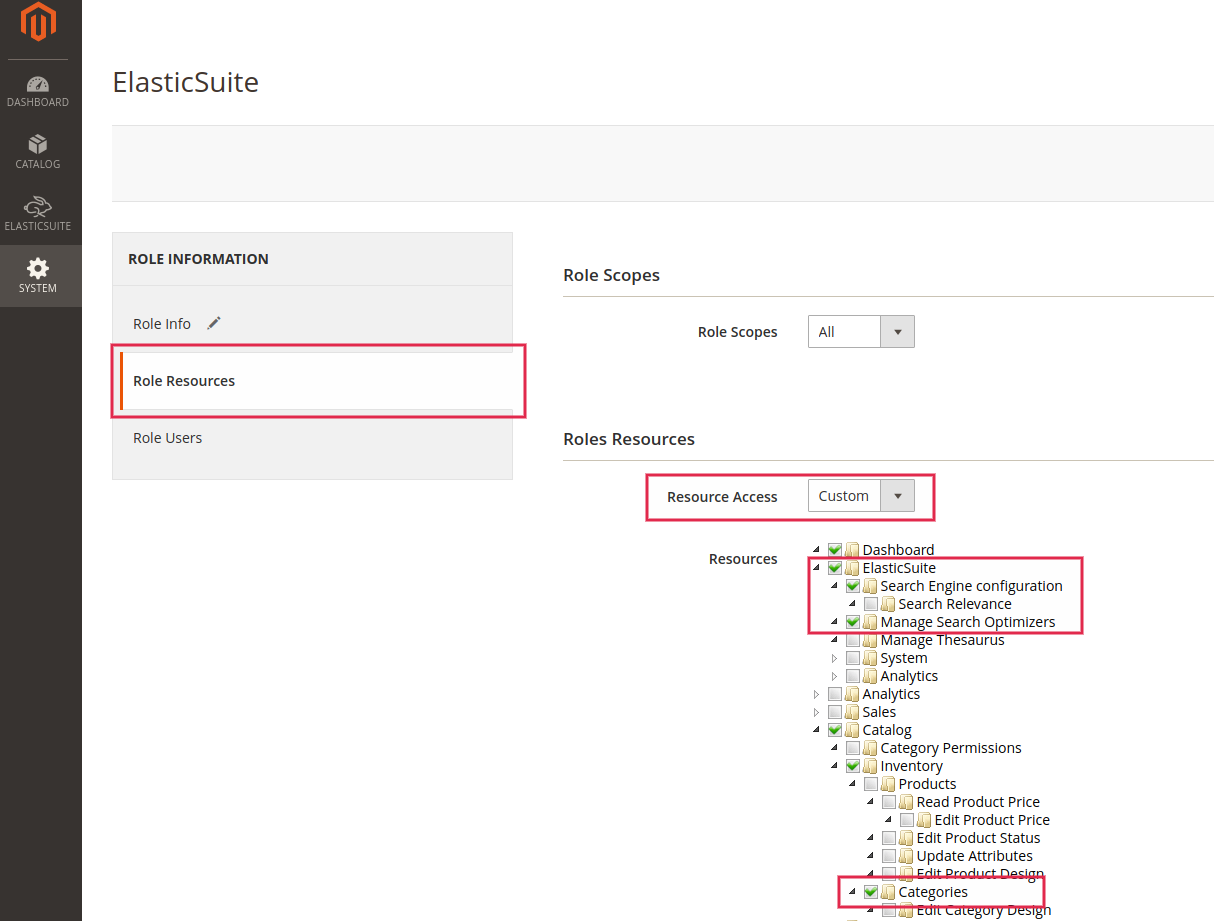The height and width of the screenshot is (921, 1214).
Task: Collapse the ElasticSuite resources tree
Action: coord(816,567)
